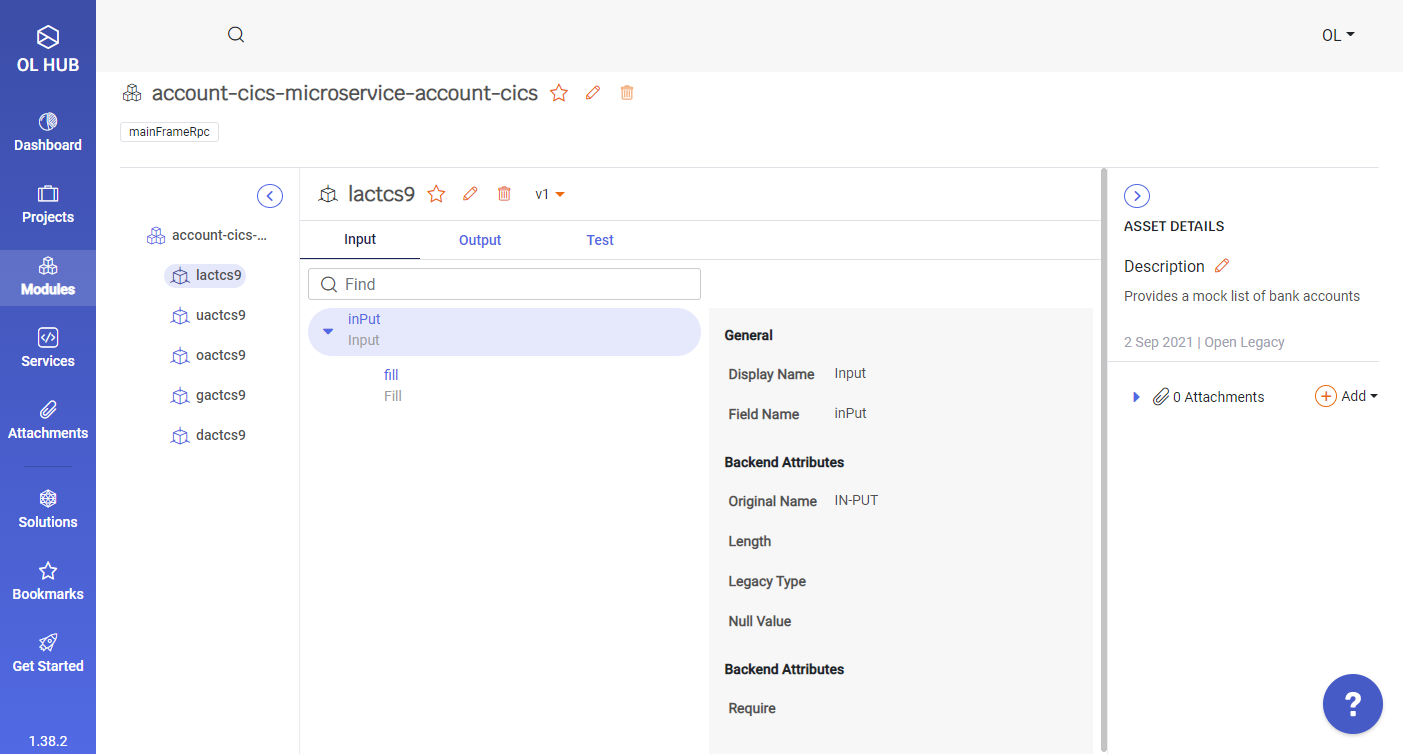
Task: Click inside the Find input field
Action: [x=503, y=284]
